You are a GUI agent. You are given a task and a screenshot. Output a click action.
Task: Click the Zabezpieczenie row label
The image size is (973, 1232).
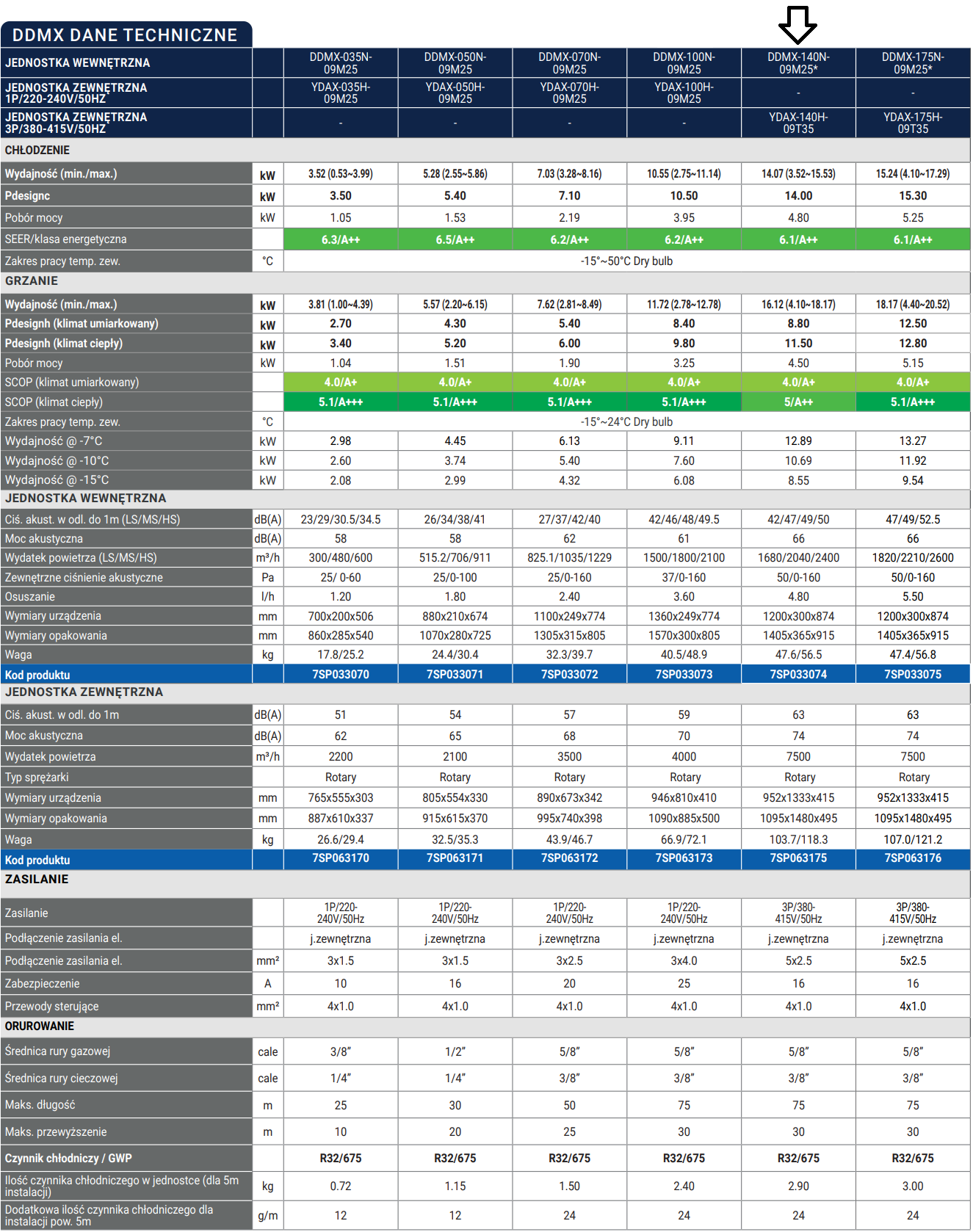[x=42, y=984]
